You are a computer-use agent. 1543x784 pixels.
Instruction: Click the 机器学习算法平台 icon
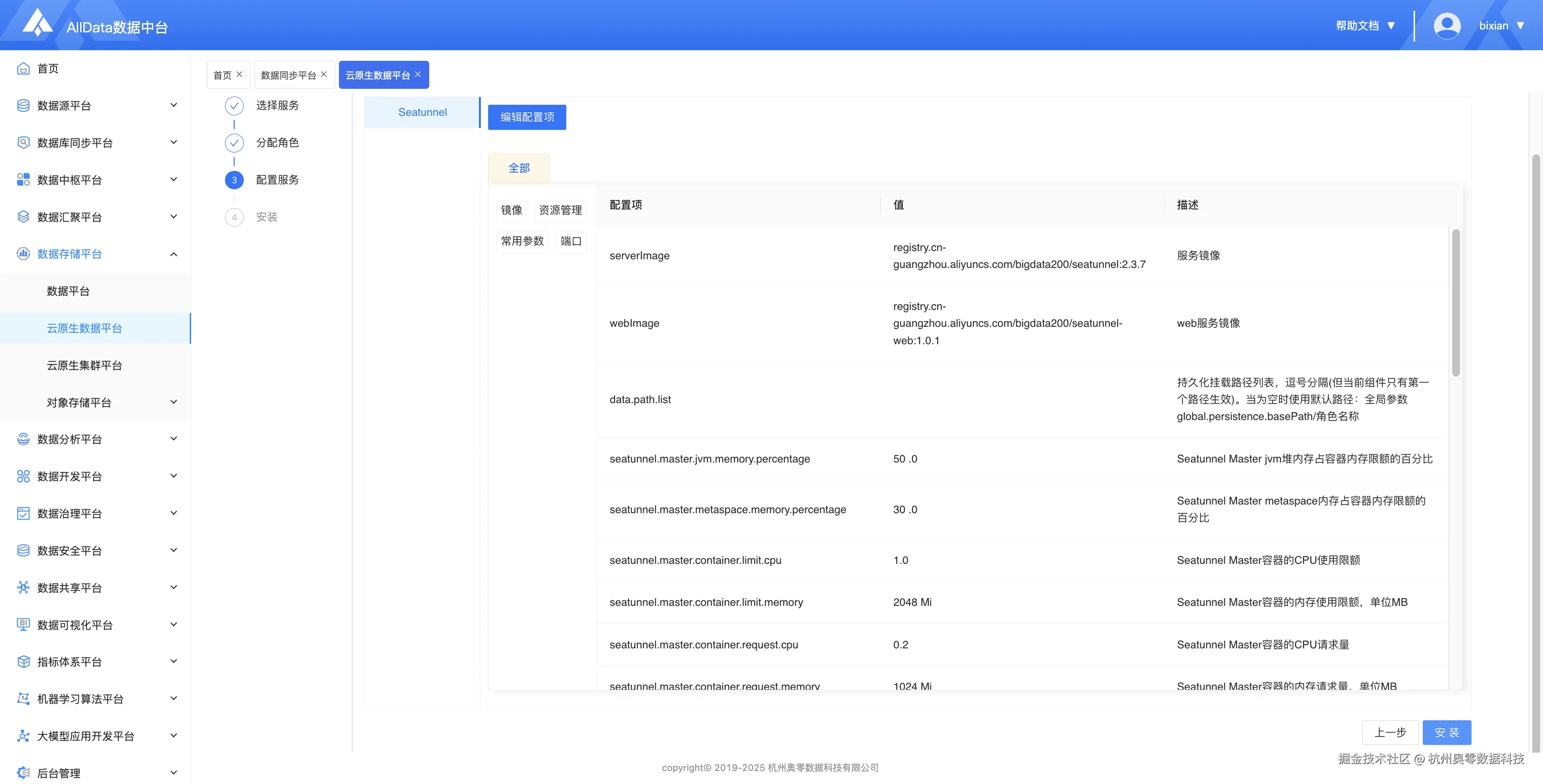click(x=23, y=699)
